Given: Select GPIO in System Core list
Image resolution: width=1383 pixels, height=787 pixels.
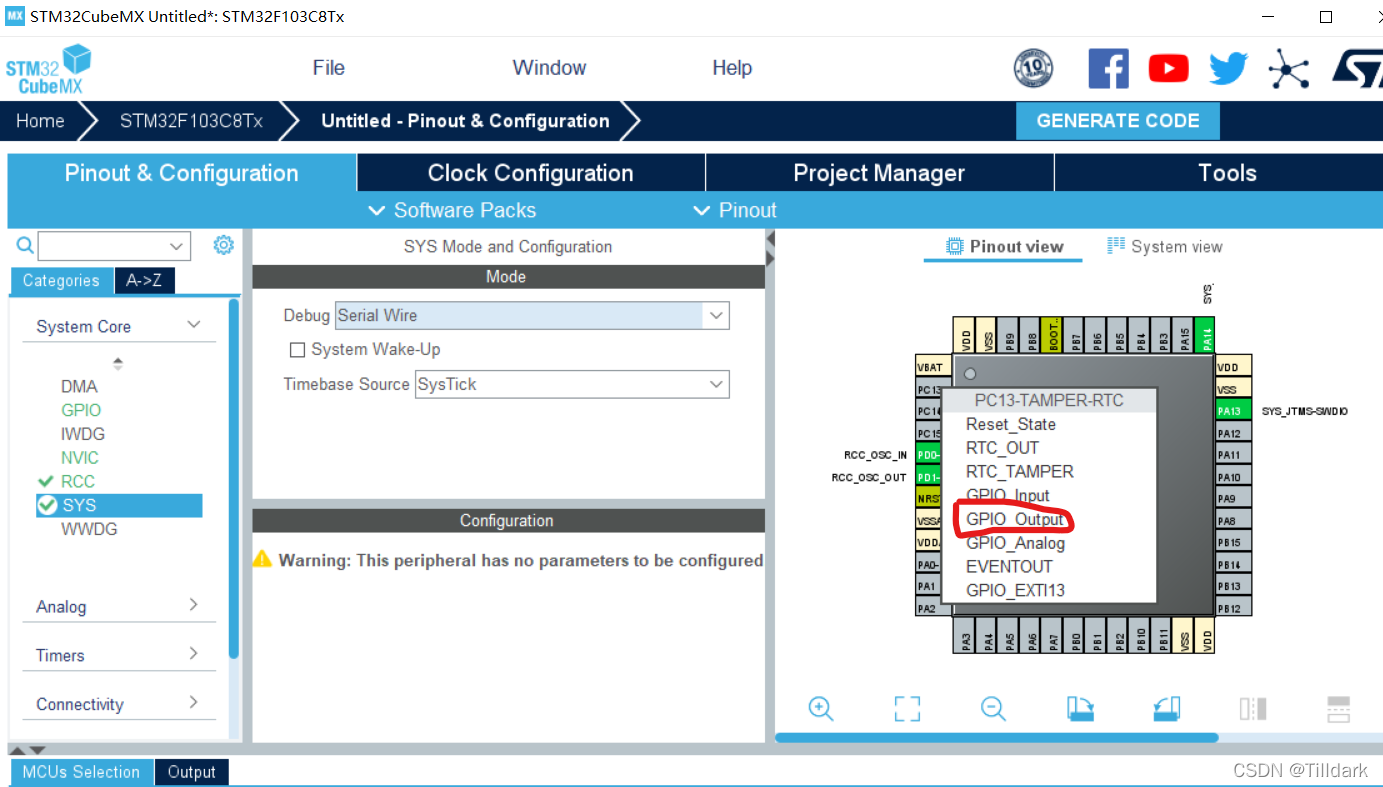Looking at the screenshot, I should [81, 410].
